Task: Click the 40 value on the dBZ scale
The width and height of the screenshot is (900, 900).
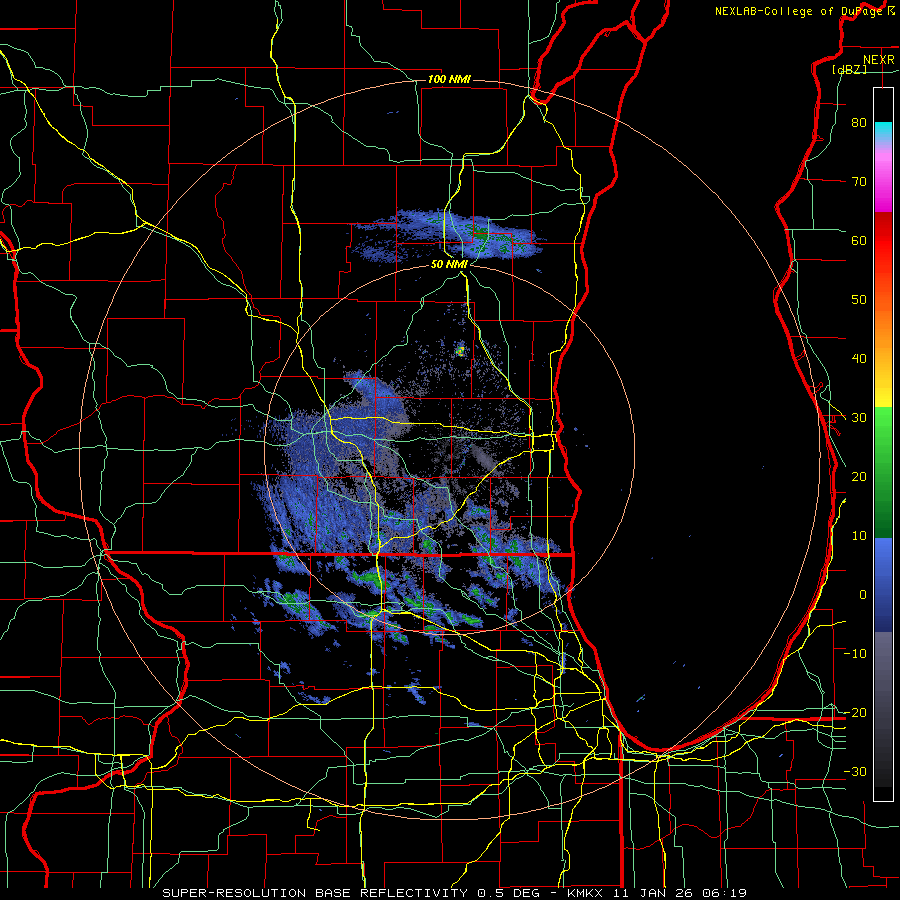Action: coord(859,358)
